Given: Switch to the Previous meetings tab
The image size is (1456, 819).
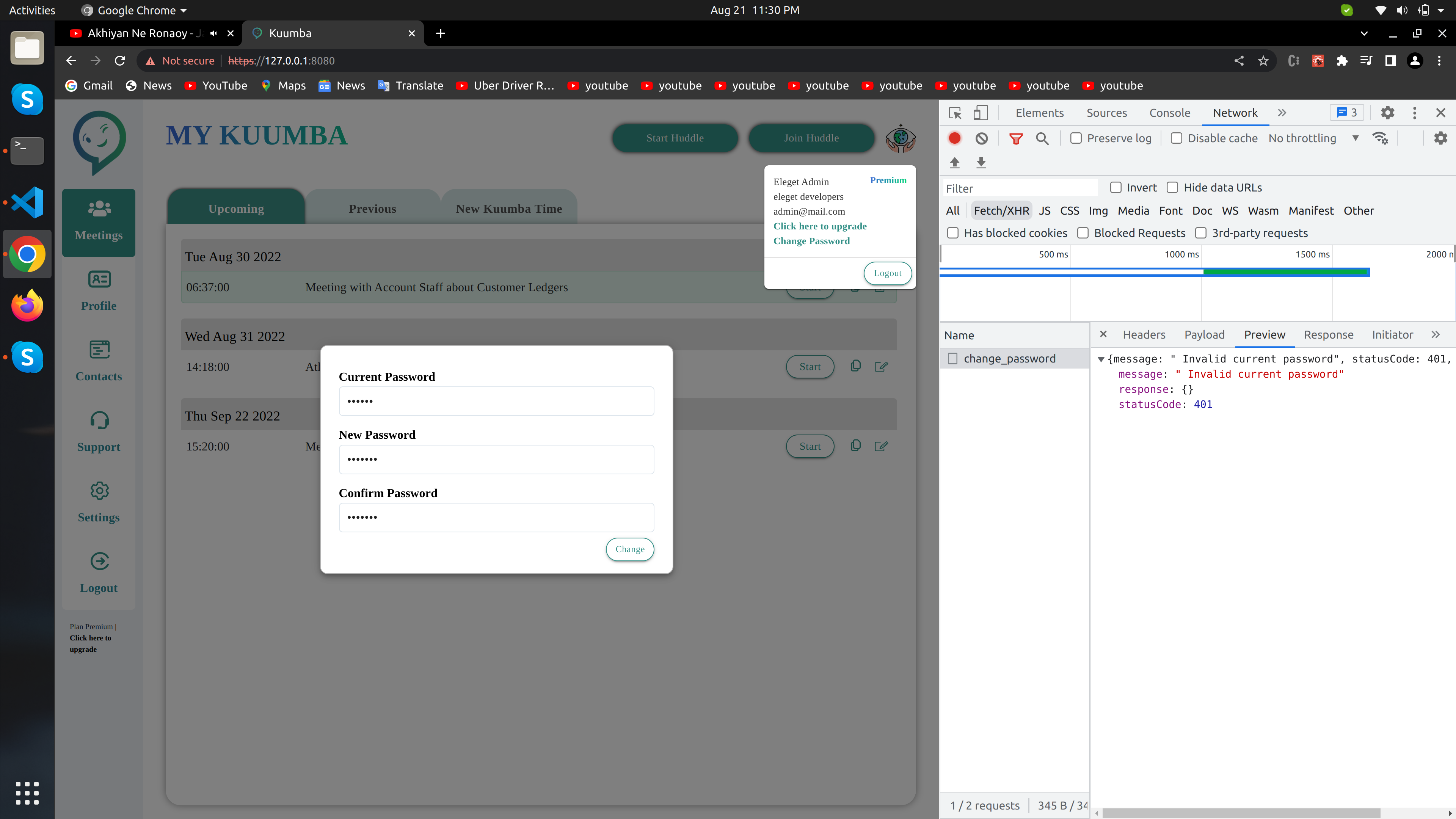Looking at the screenshot, I should pyautogui.click(x=372, y=209).
